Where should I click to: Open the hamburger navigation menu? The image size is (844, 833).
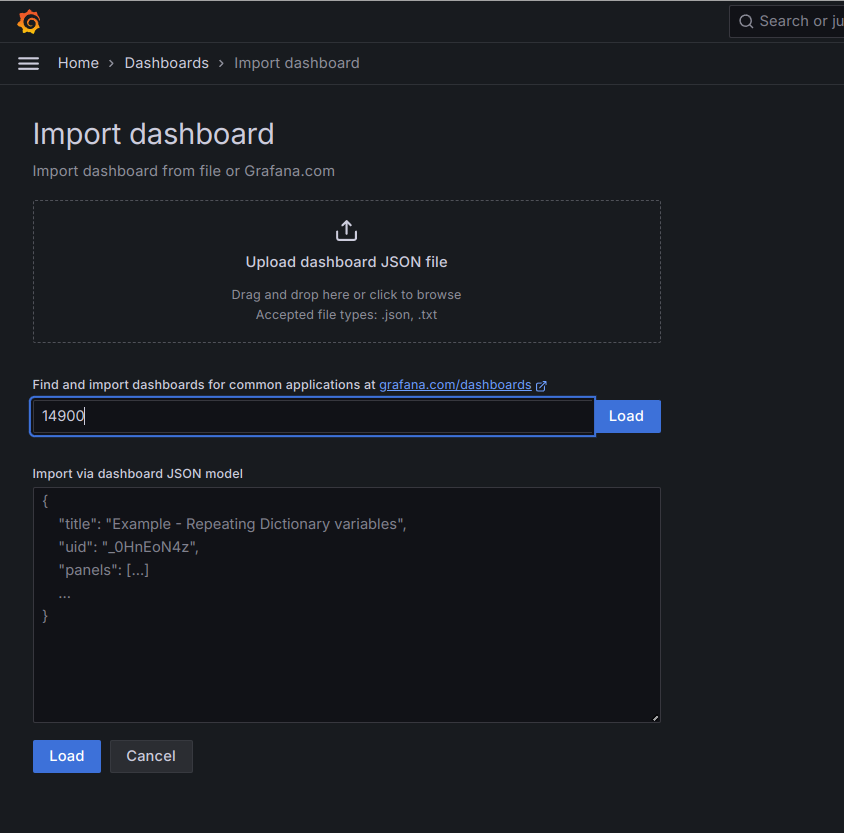[29, 63]
